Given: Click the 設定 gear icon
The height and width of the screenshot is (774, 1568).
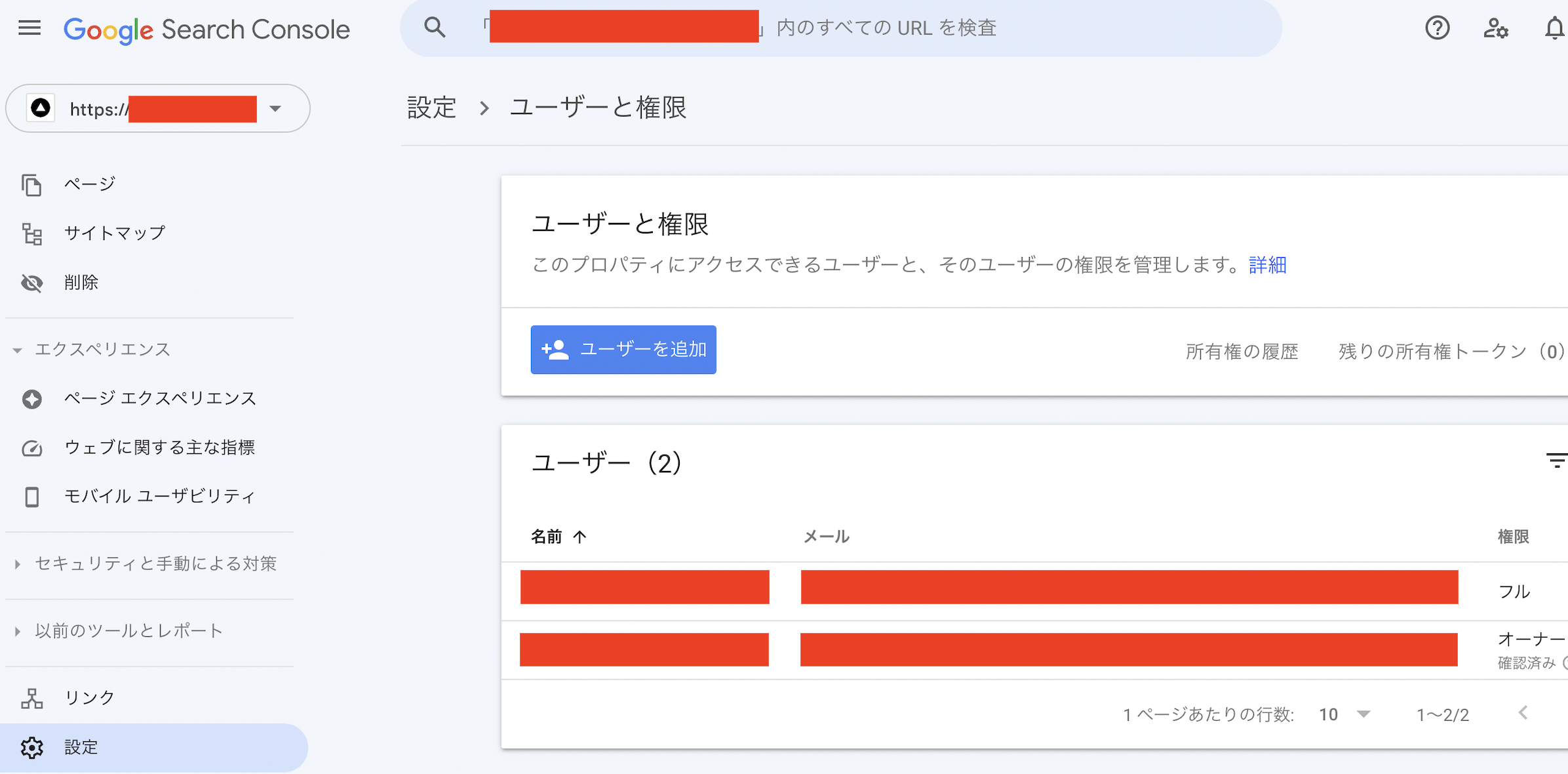Looking at the screenshot, I should click(x=31, y=747).
